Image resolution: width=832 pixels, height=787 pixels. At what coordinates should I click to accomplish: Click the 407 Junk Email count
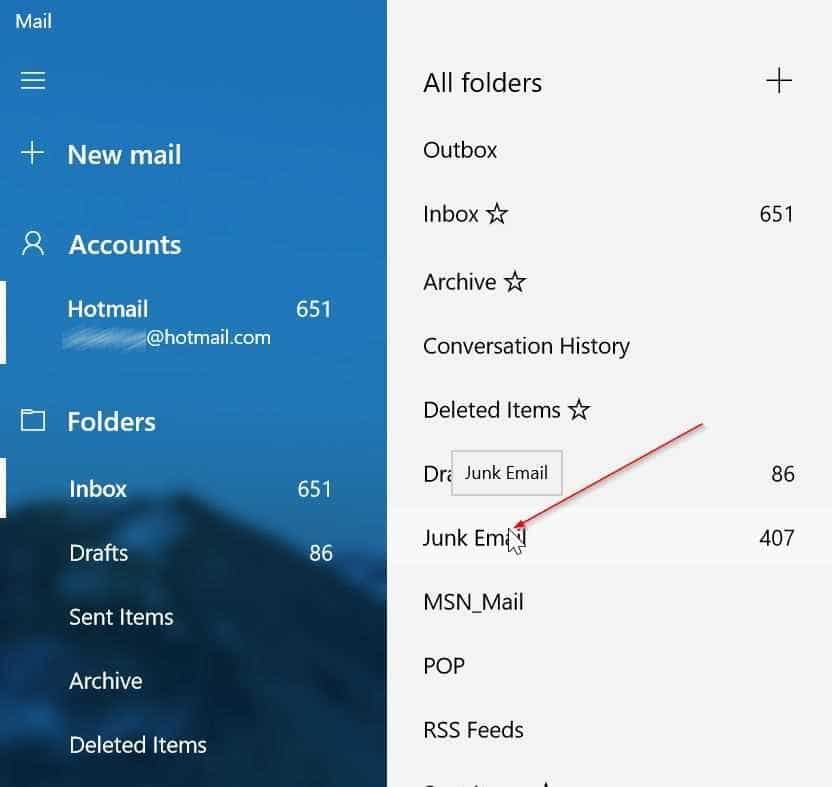tap(777, 538)
